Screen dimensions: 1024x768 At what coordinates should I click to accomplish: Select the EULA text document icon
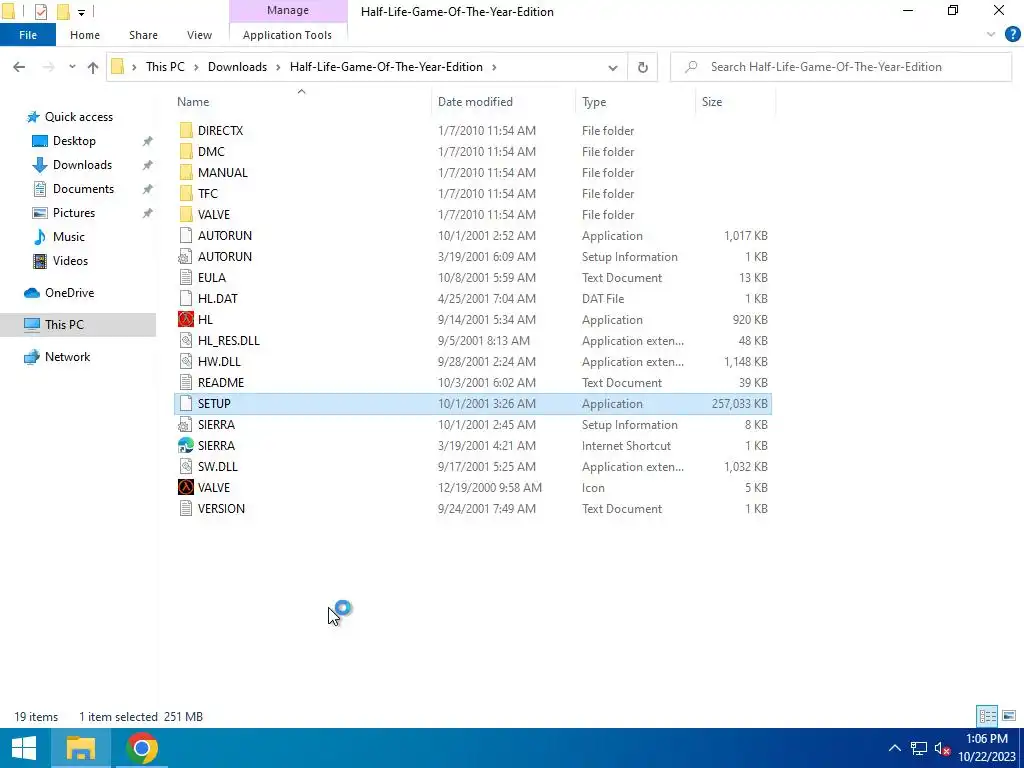[x=186, y=278]
